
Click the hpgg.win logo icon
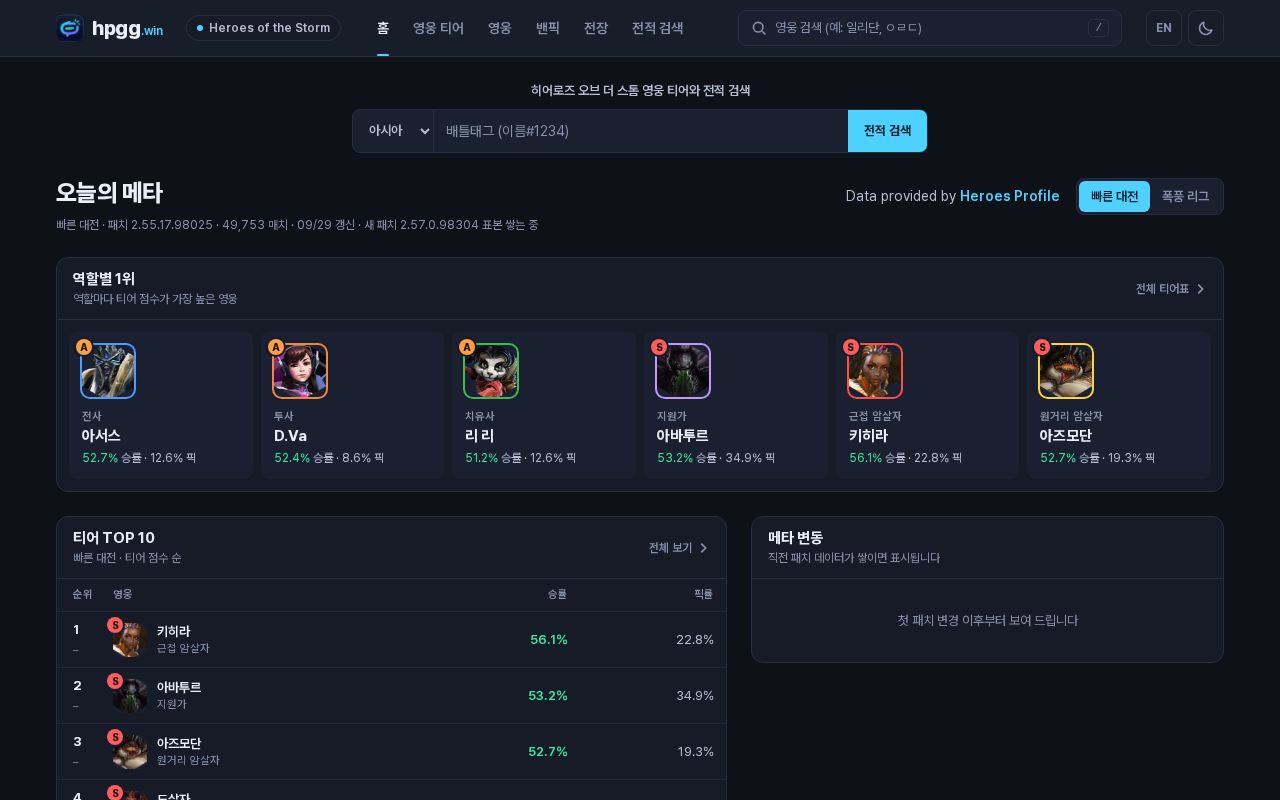coord(70,28)
